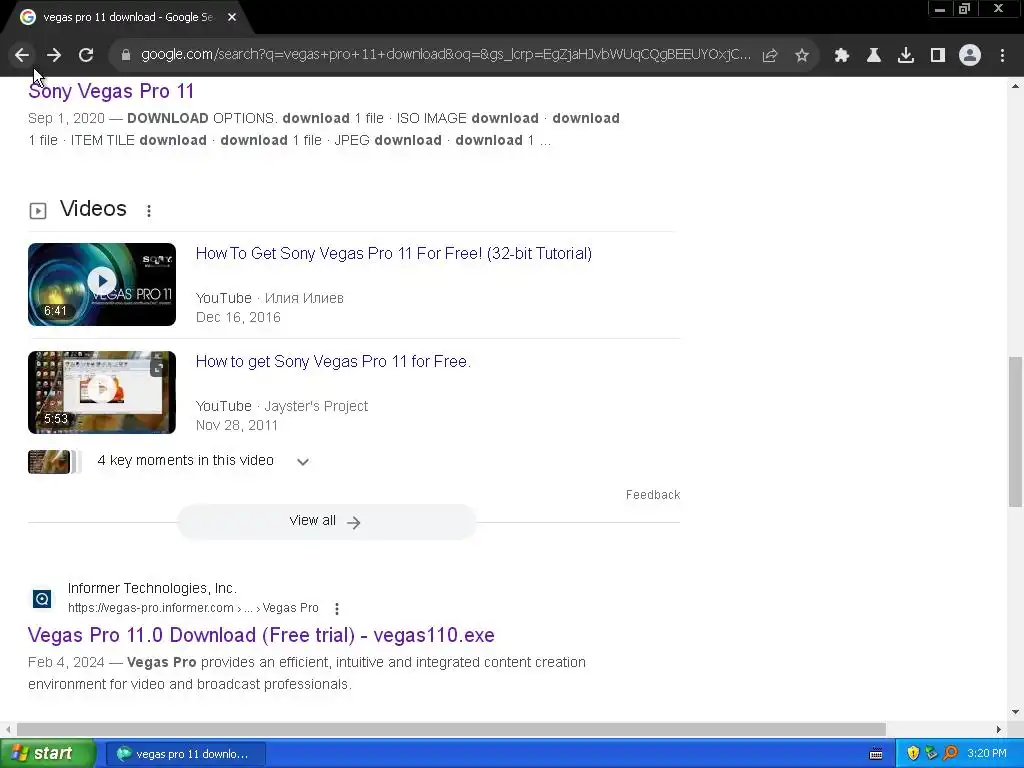Click the on-screen keyboard tray icon

(876, 754)
